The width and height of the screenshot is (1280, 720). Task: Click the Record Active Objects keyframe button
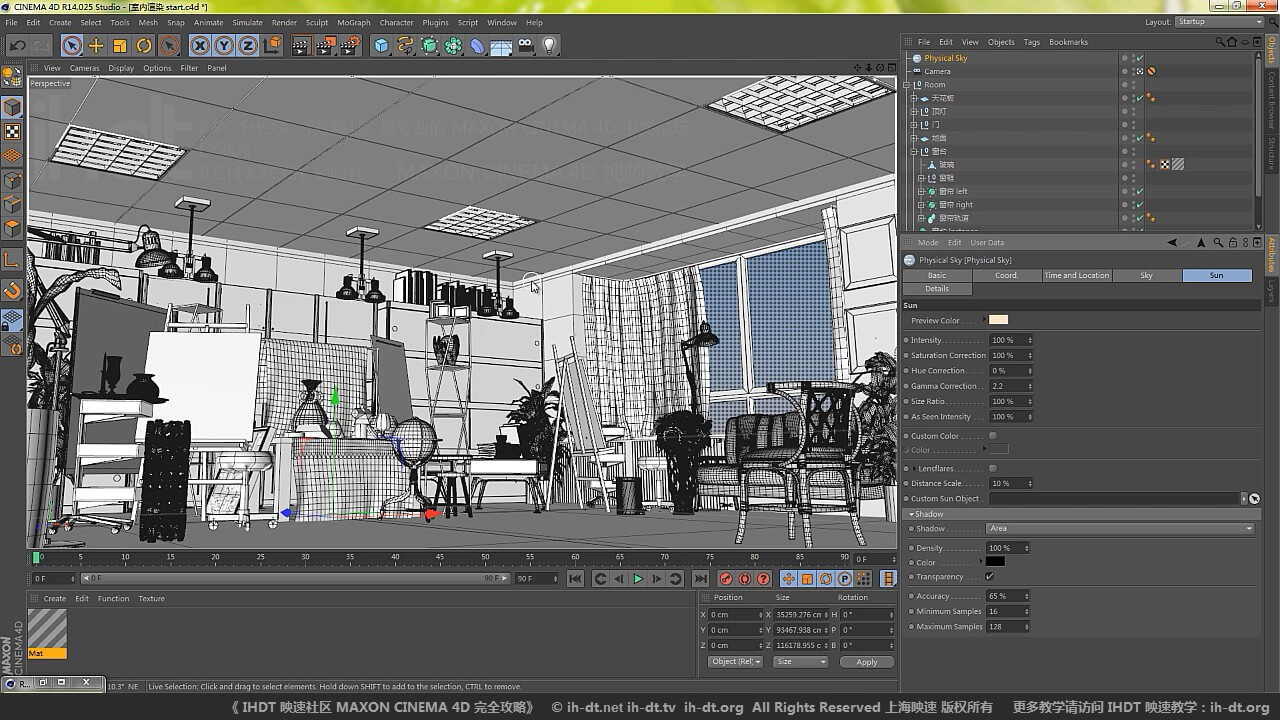tap(726, 579)
